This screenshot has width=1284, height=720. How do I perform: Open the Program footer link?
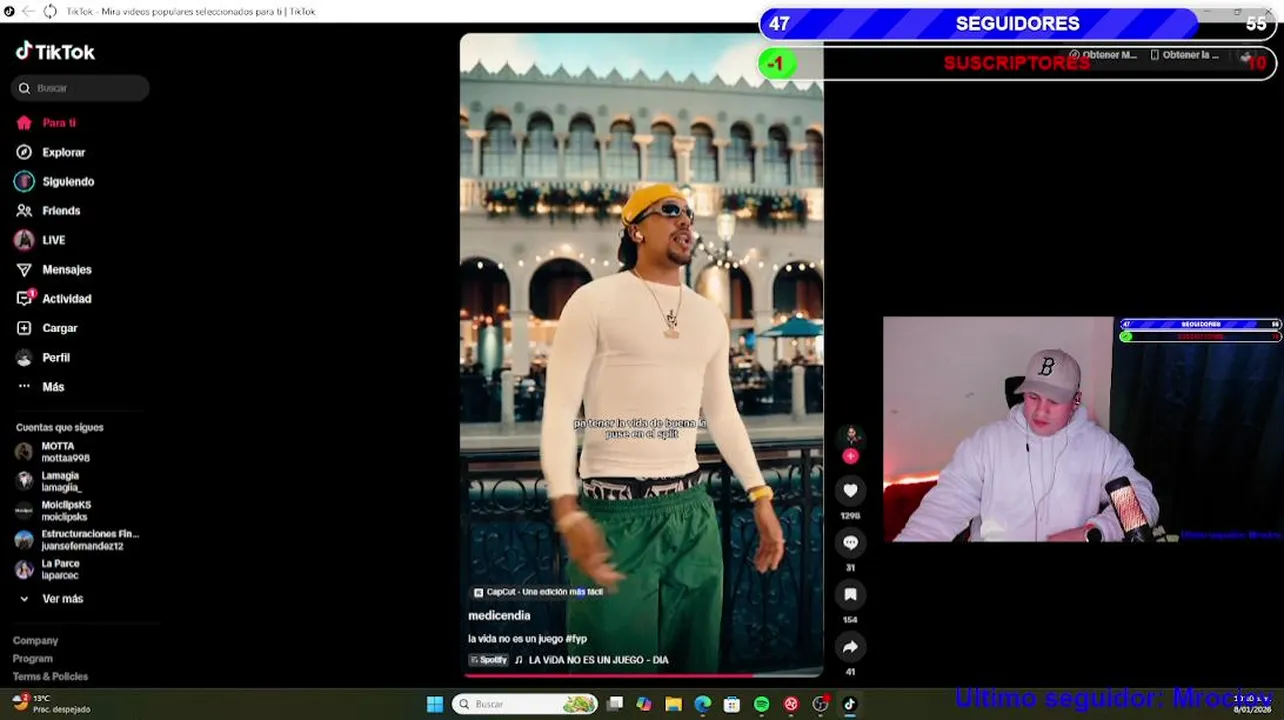[32, 659]
